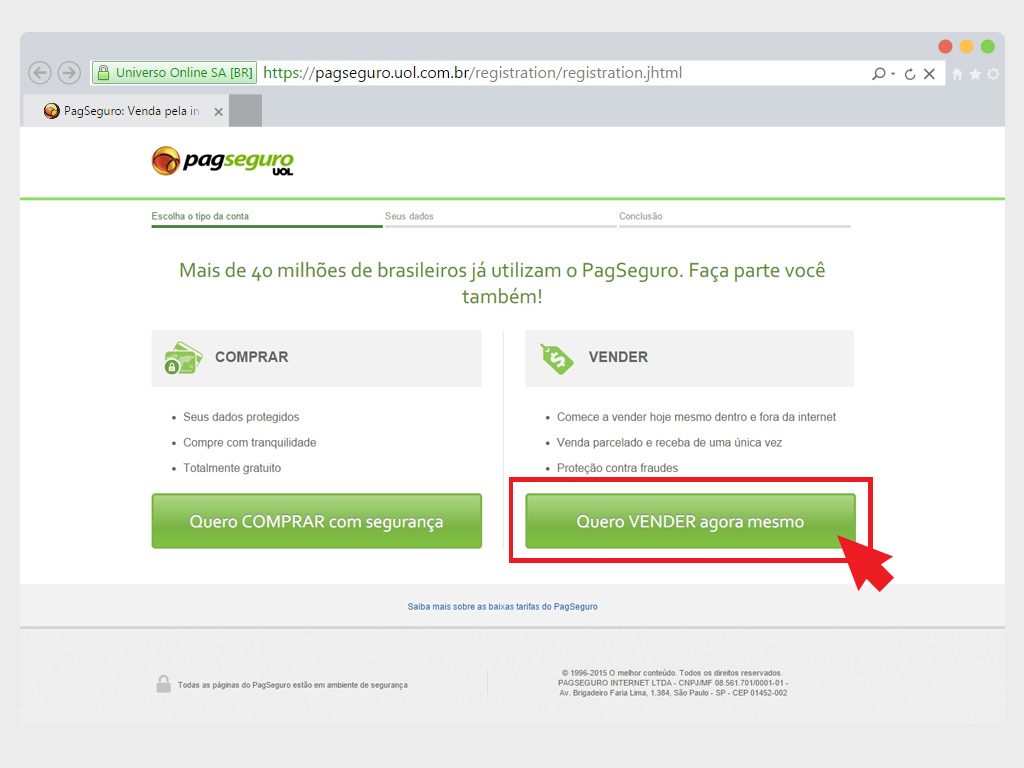The width and height of the screenshot is (1024, 768).
Task: Click the stop loading X icon
Action: pyautogui.click(x=929, y=74)
